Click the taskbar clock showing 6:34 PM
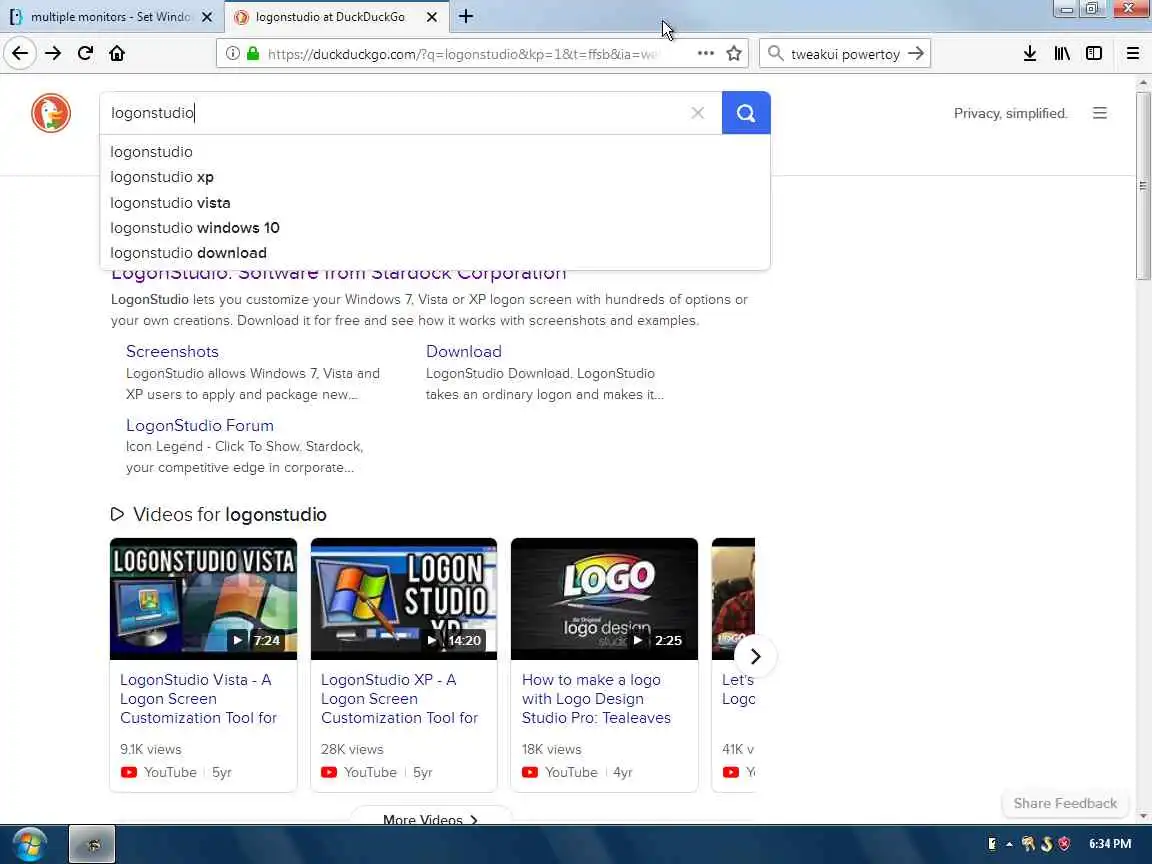The width and height of the screenshot is (1152, 864). pos(1109,844)
